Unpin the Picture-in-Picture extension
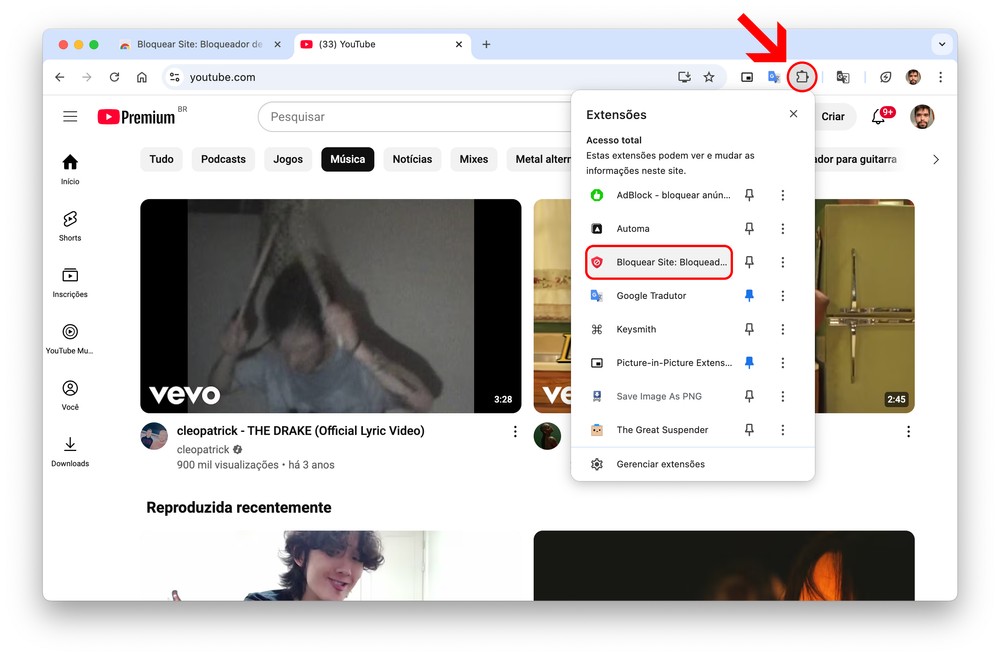 [749, 363]
